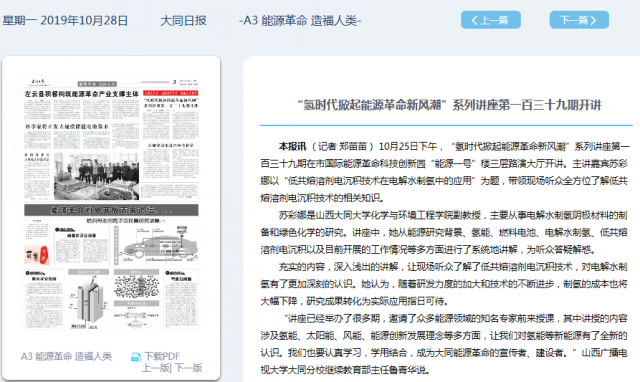Viewport: 640px width, 382px height.
Task: Open the 下载PDF link
Action: [162, 356]
